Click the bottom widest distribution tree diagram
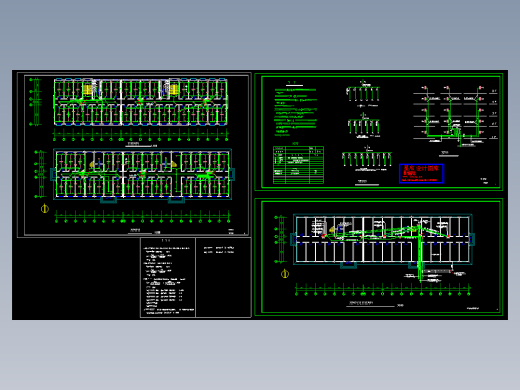This screenshot has height=390, width=520. (x=367, y=158)
